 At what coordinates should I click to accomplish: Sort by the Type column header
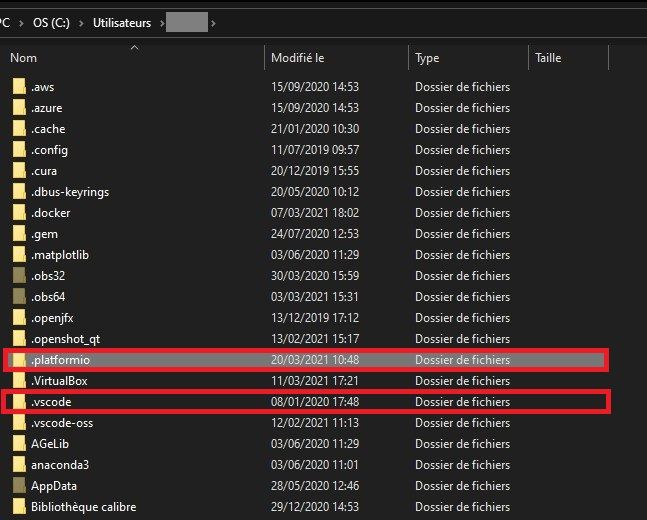pos(427,58)
